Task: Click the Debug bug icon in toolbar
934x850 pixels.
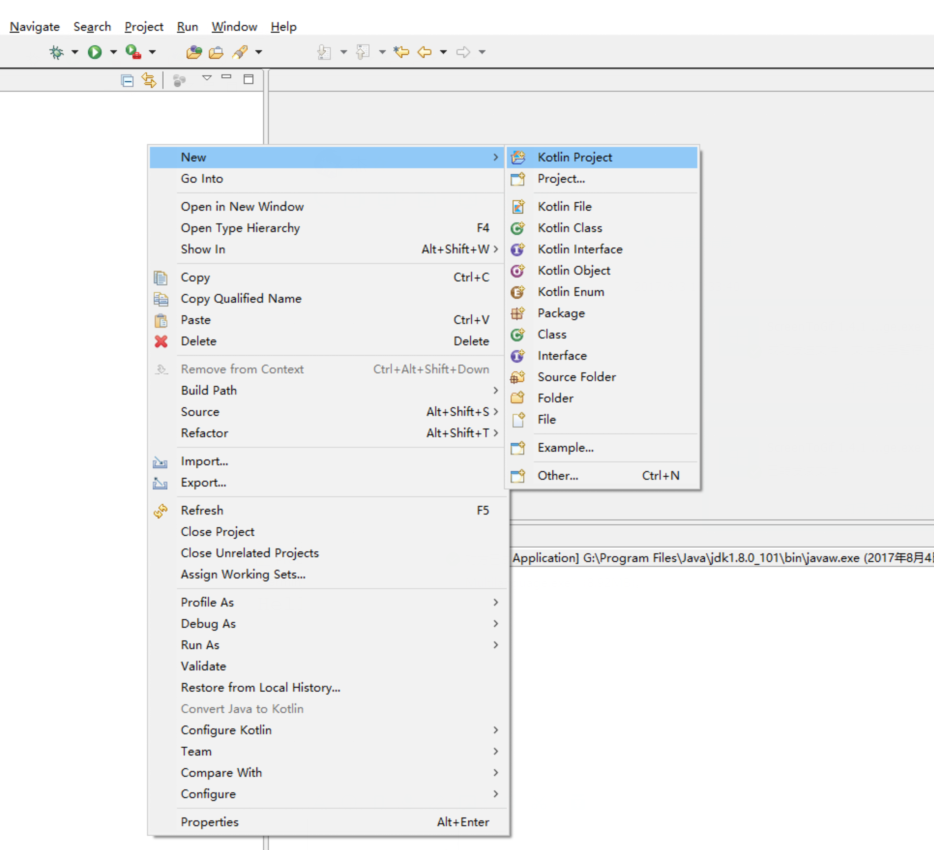Action: [x=57, y=52]
